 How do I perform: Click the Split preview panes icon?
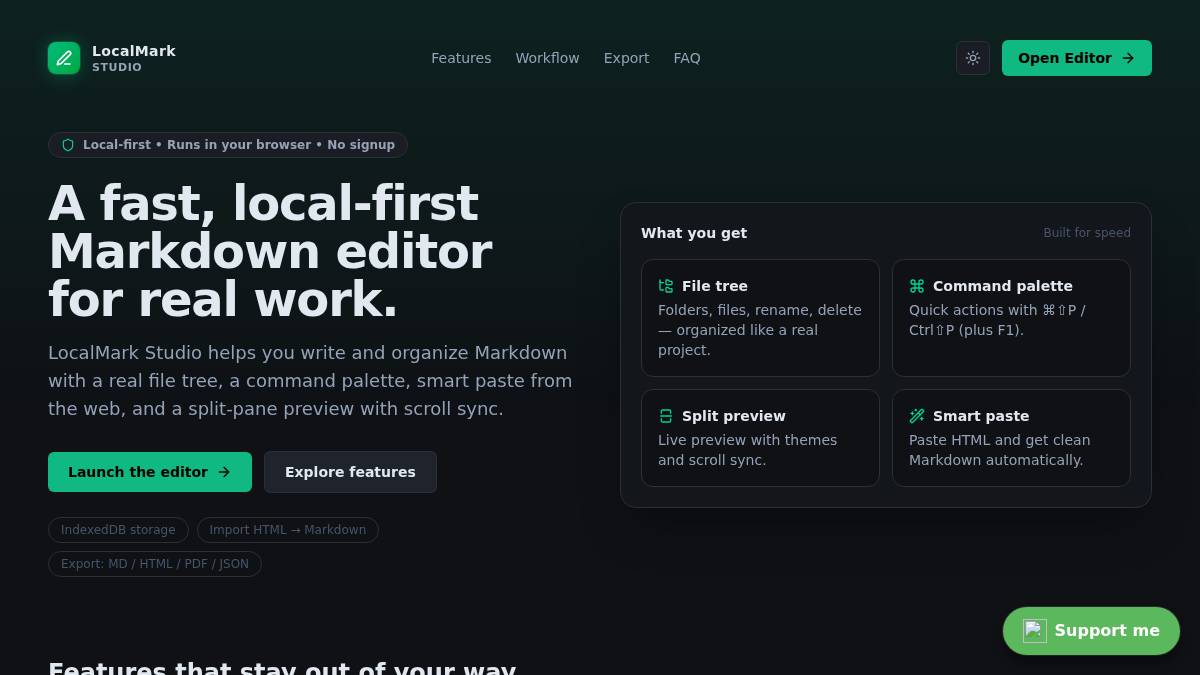tap(666, 416)
